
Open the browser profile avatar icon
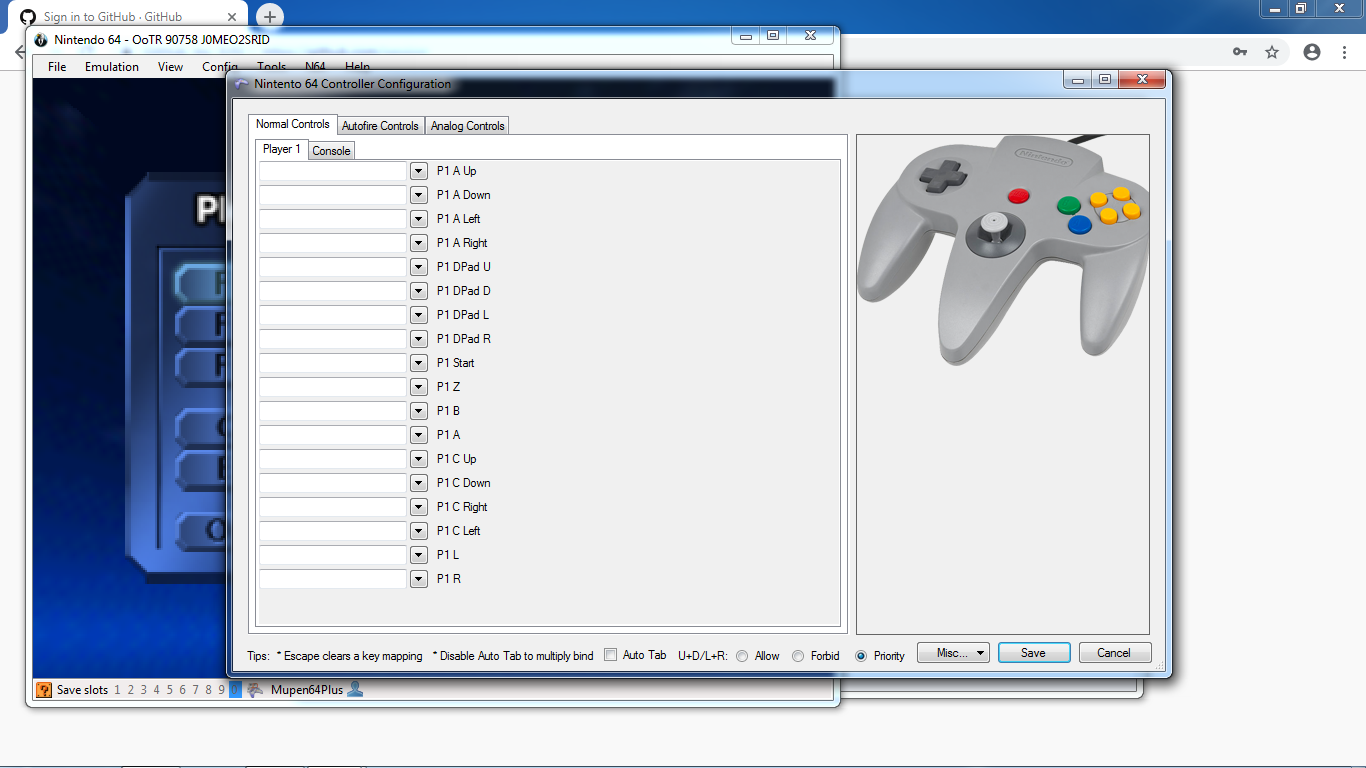pyautogui.click(x=1312, y=52)
